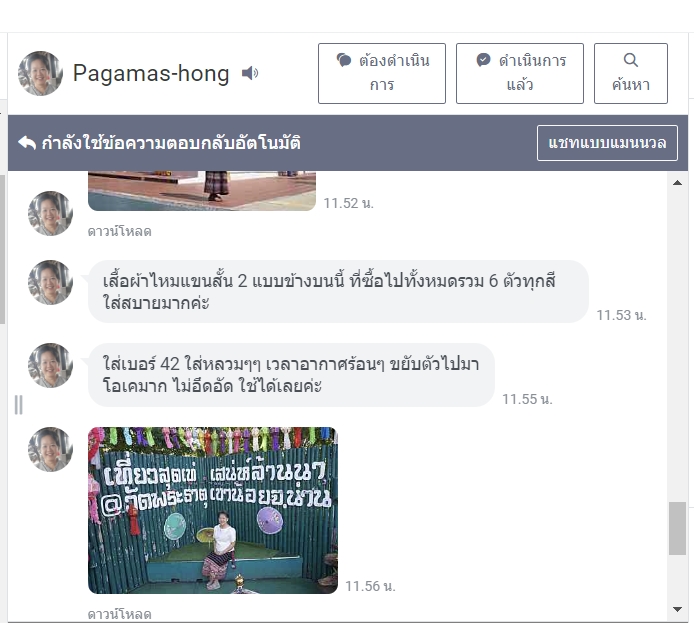The image size is (694, 623).
Task: Click the search magnifier icon
Action: (x=631, y=60)
